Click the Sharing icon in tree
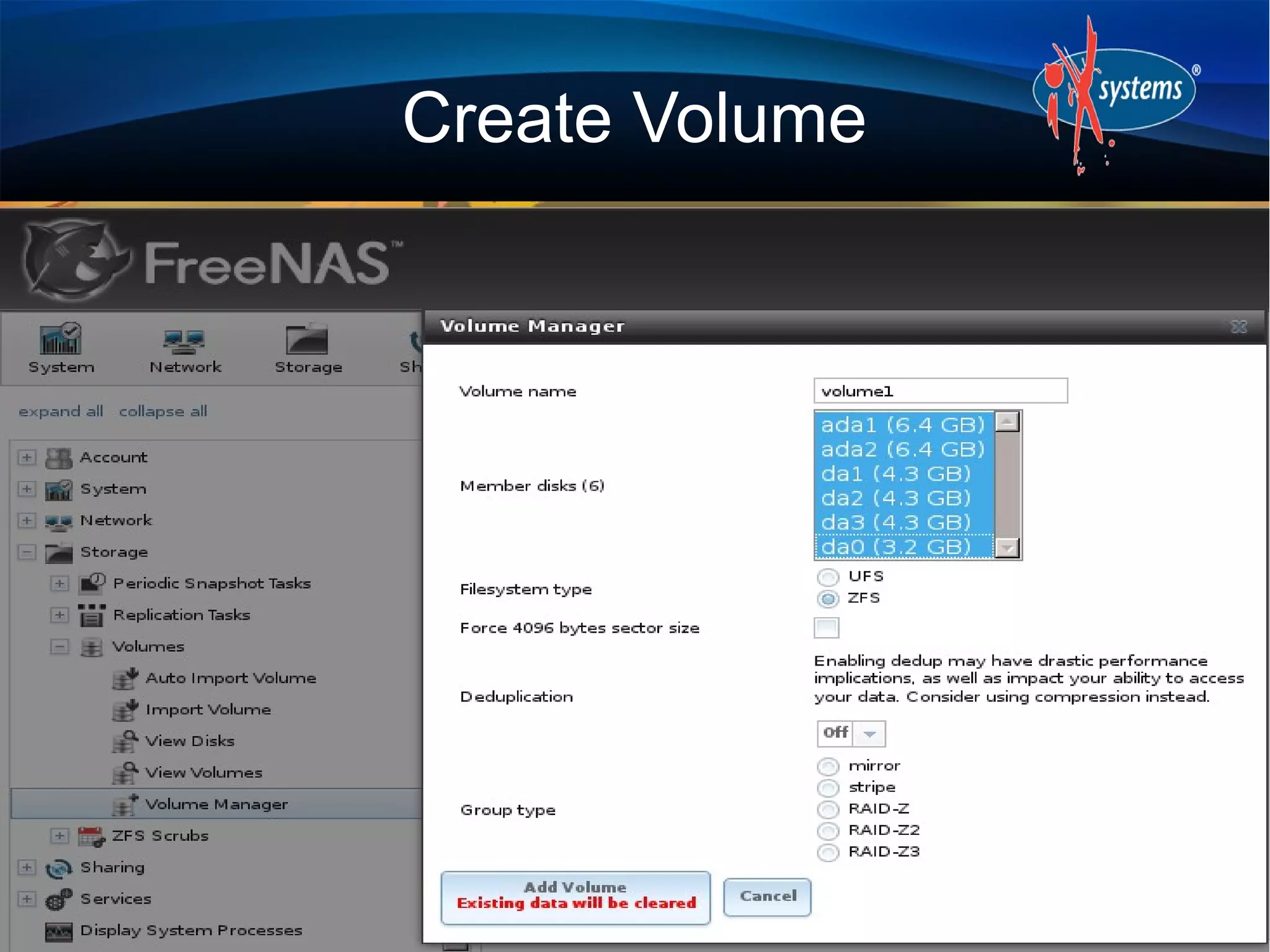Viewport: 1270px width, 952px height. click(x=59, y=868)
